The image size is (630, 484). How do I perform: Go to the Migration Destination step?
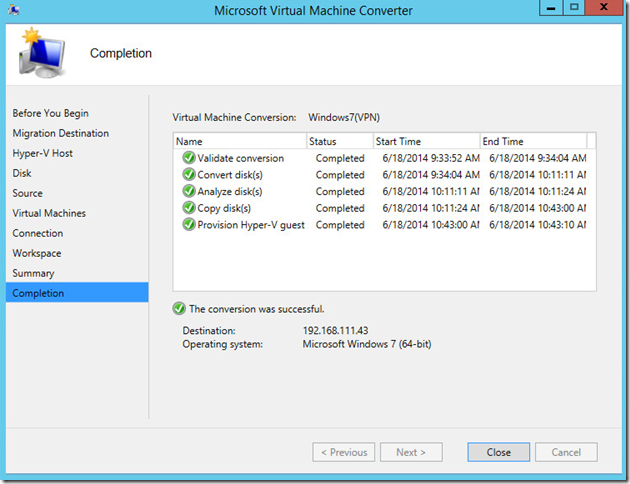click(61, 133)
